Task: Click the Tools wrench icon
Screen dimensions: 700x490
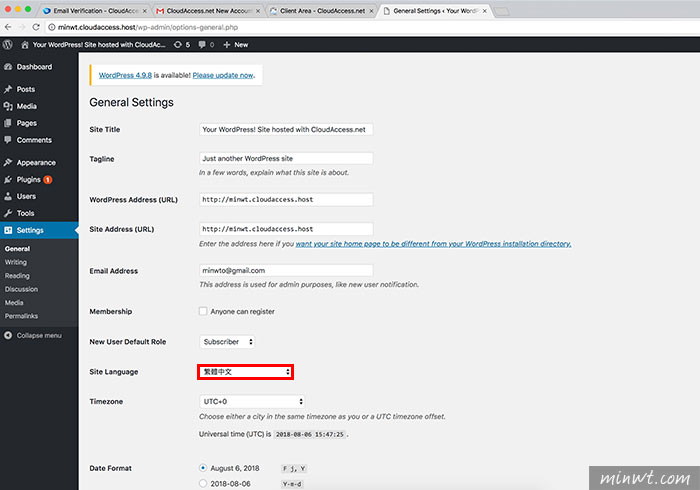Action: pyautogui.click(x=8, y=213)
